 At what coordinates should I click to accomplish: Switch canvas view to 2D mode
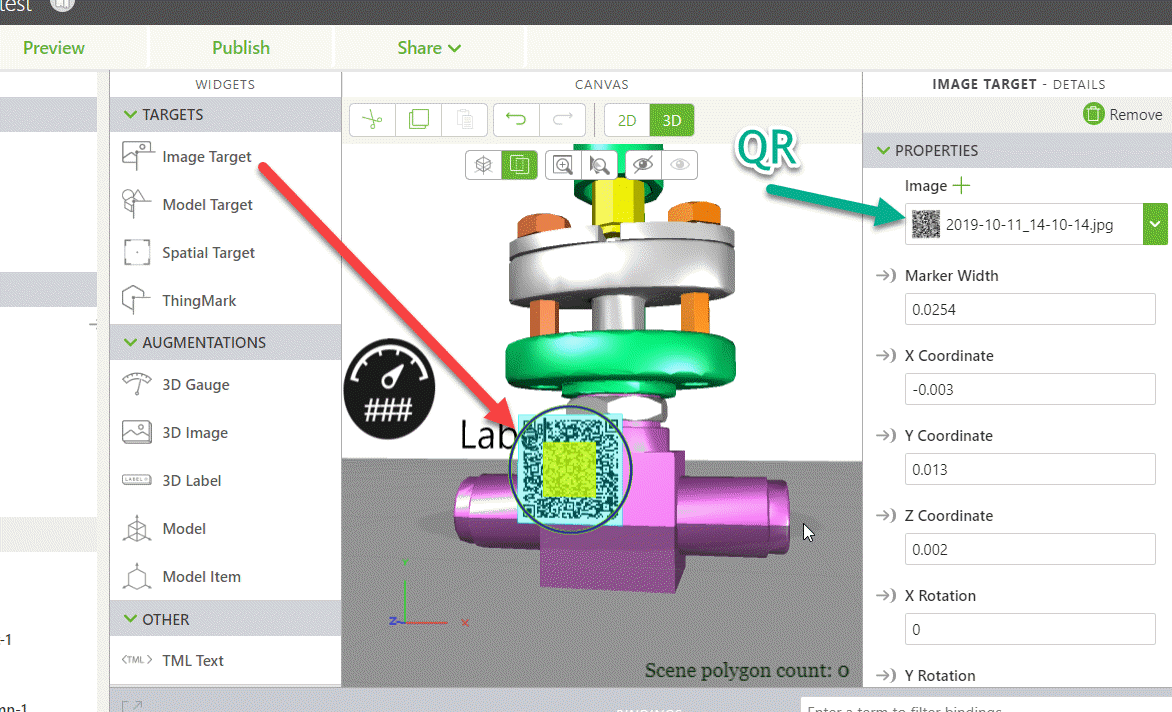click(x=626, y=119)
